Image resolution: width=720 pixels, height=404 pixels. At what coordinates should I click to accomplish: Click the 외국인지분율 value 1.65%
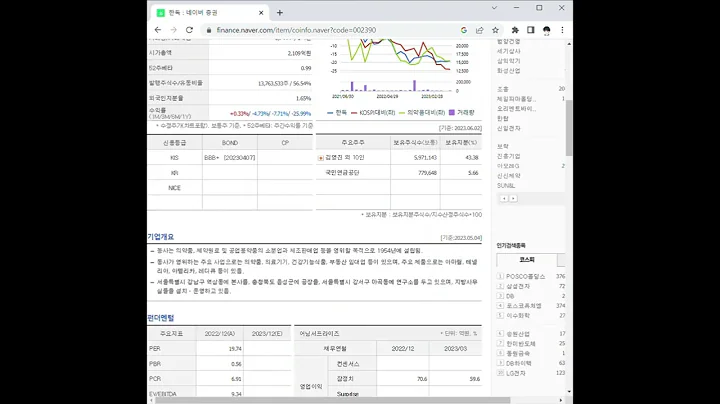(304, 98)
